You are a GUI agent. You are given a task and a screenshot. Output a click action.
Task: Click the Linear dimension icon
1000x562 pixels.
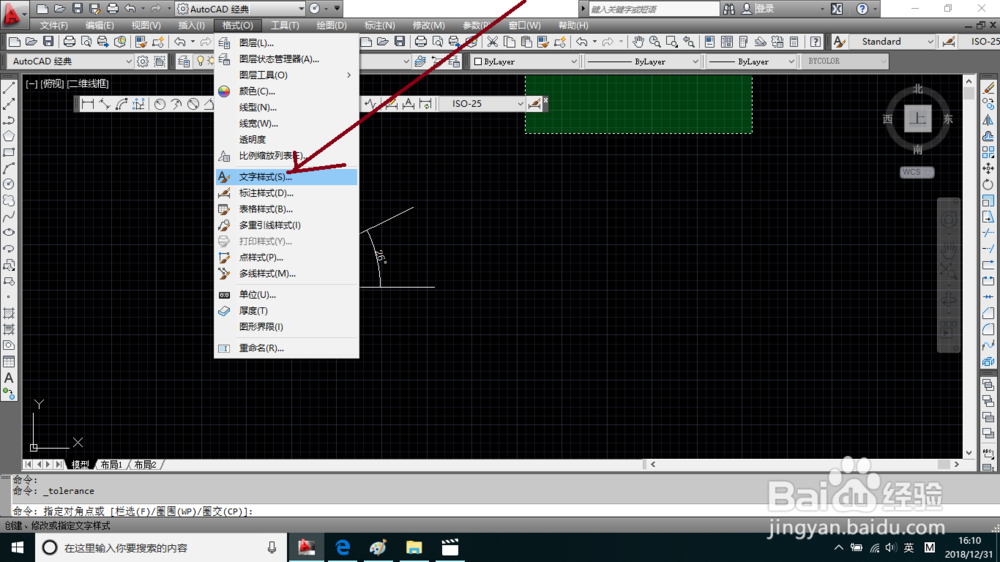pyautogui.click(x=87, y=104)
